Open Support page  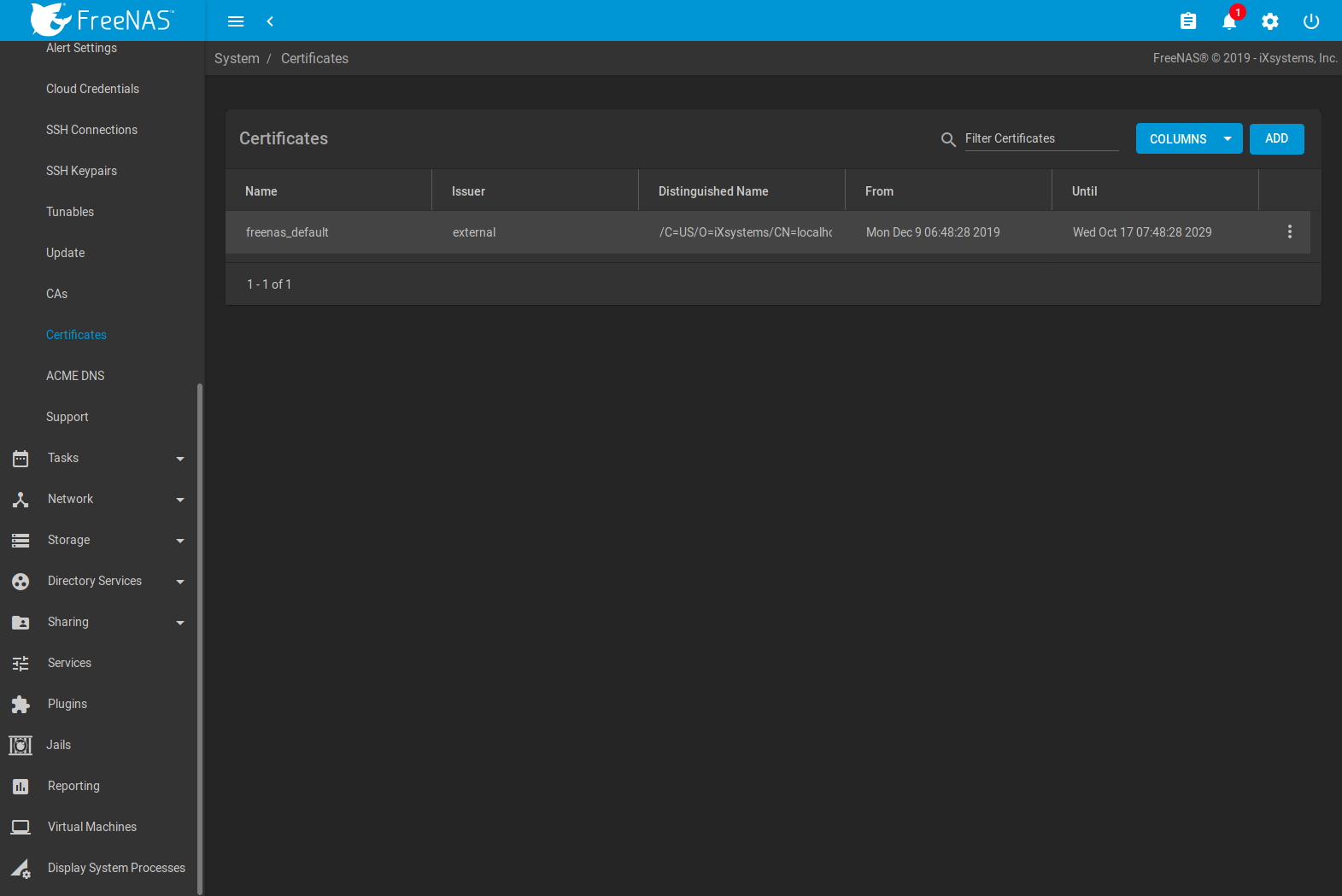tap(67, 417)
